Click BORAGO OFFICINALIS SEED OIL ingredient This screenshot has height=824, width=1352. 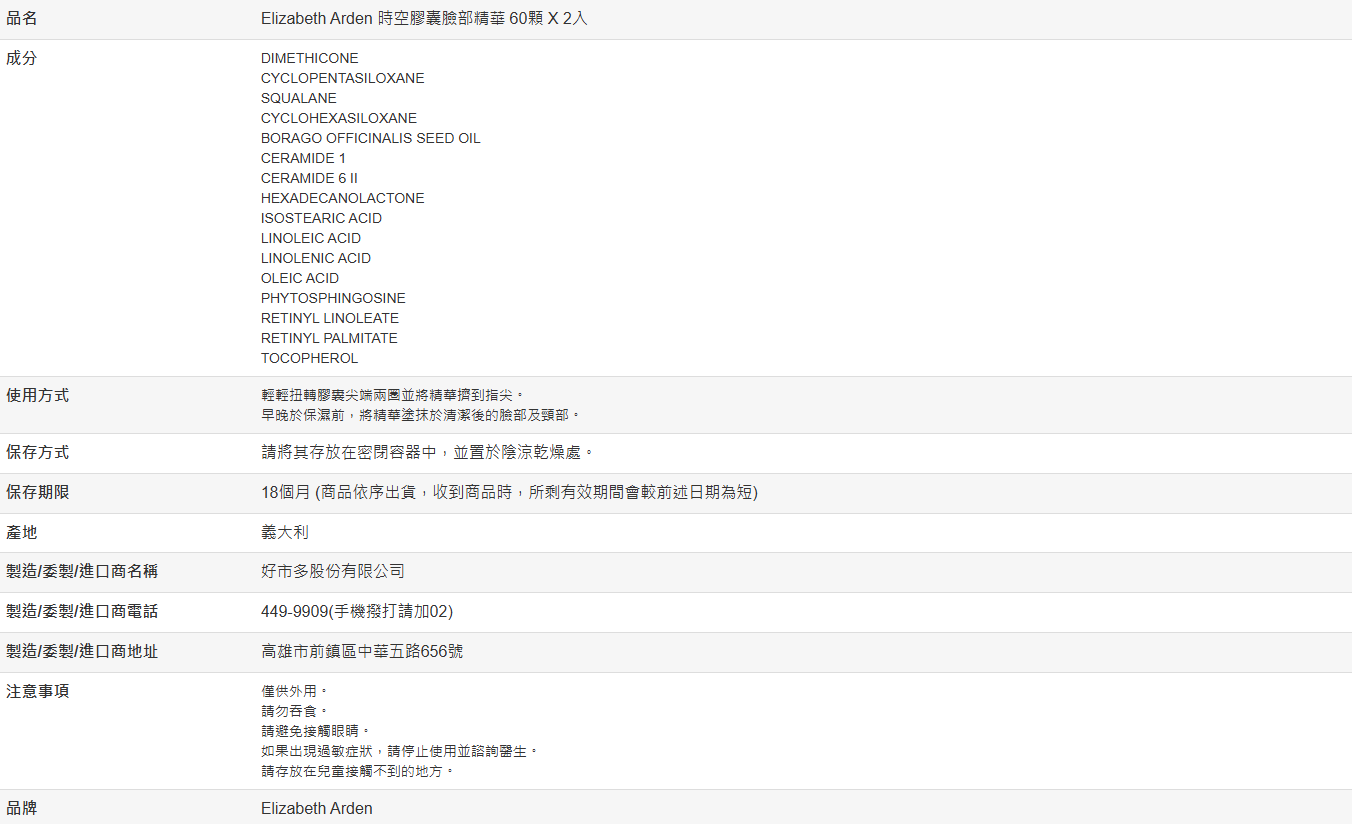coord(370,138)
